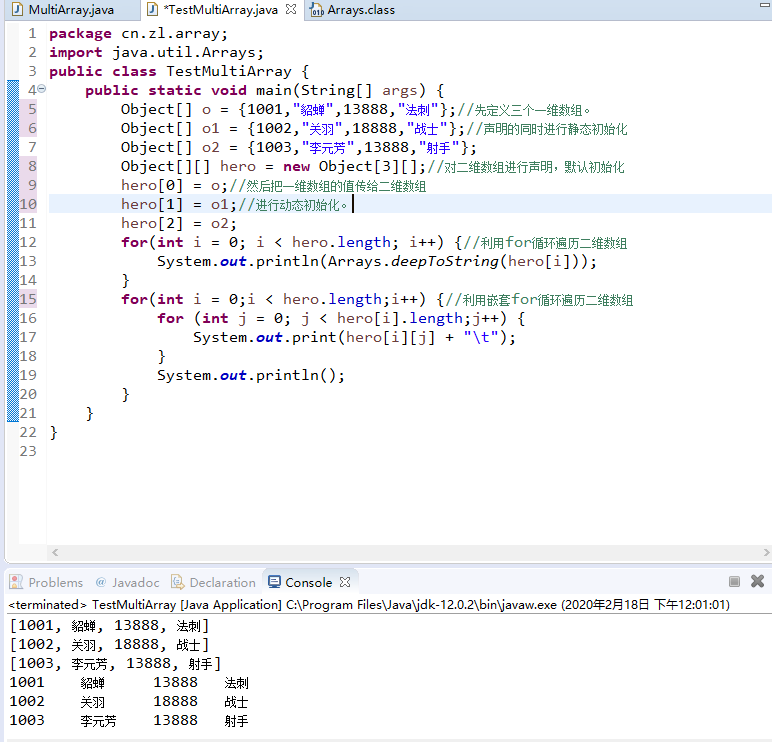Select the TestMultiArray.java editor tab
Viewport: 772px width, 742px height.
[220, 10]
